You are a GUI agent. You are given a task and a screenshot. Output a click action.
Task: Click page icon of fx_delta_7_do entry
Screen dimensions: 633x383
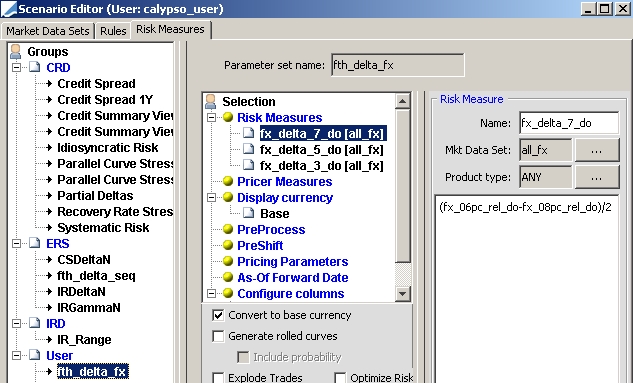pyautogui.click(x=249, y=133)
